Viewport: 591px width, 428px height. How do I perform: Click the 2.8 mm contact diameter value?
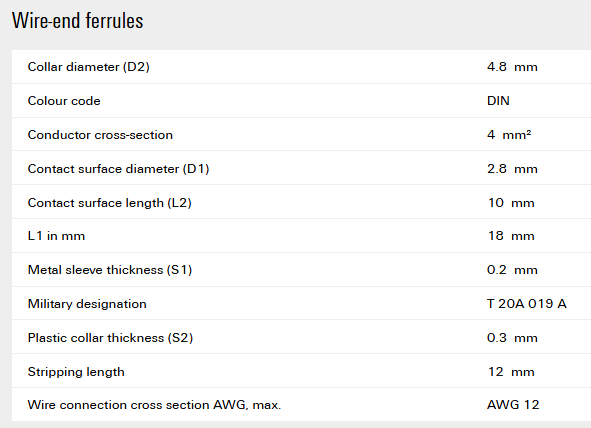512,169
